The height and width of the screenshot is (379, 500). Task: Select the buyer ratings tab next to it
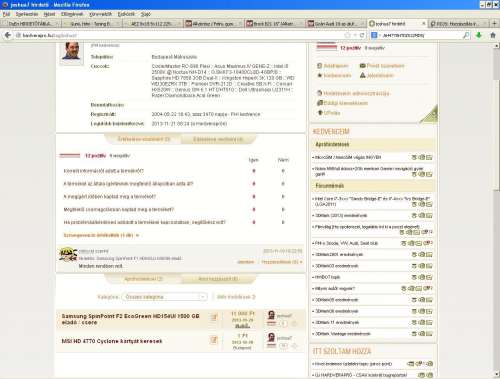tap(218, 139)
